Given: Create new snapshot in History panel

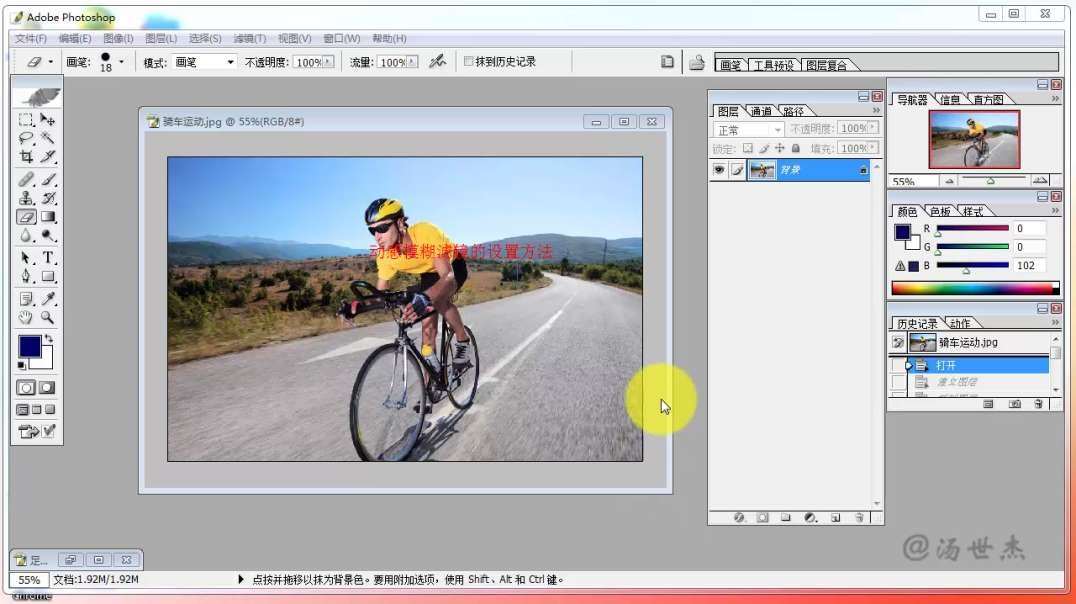Looking at the screenshot, I should [1014, 404].
